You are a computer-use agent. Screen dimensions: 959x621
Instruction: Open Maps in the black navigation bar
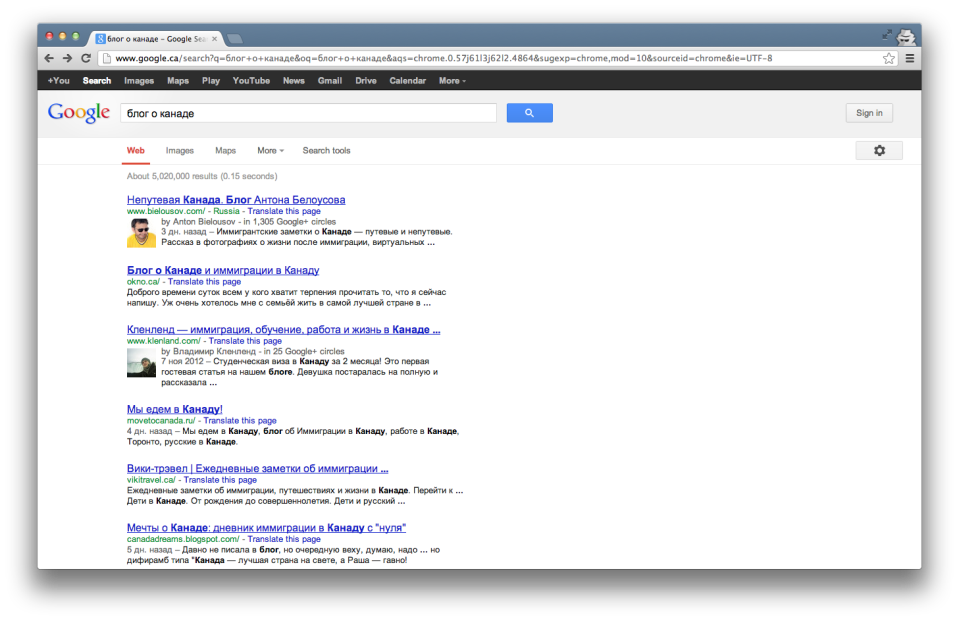coord(178,81)
